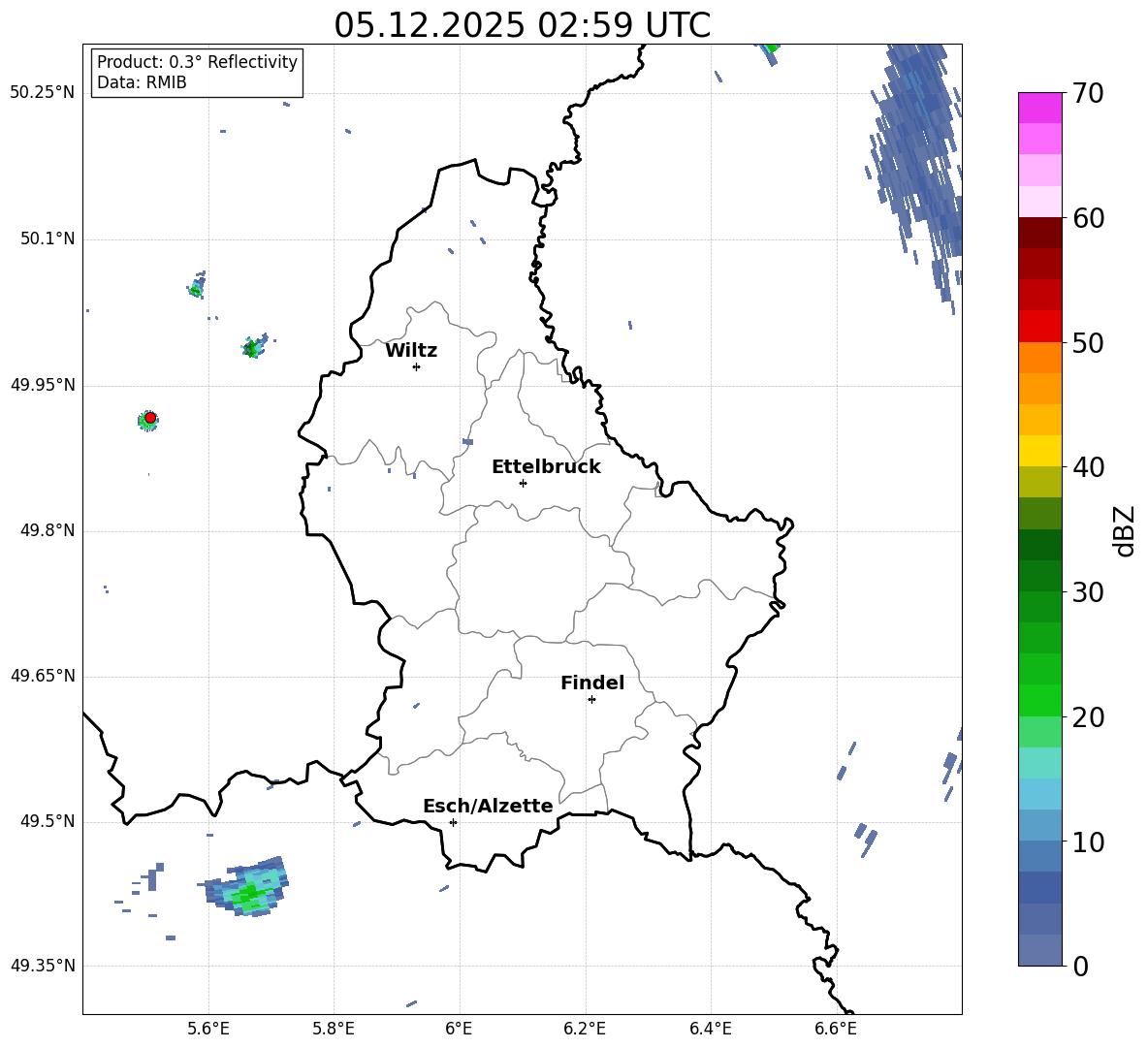The width and height of the screenshot is (1148, 1048).
Task: Click the 0 tick on the colorbar
Action: 1080,967
